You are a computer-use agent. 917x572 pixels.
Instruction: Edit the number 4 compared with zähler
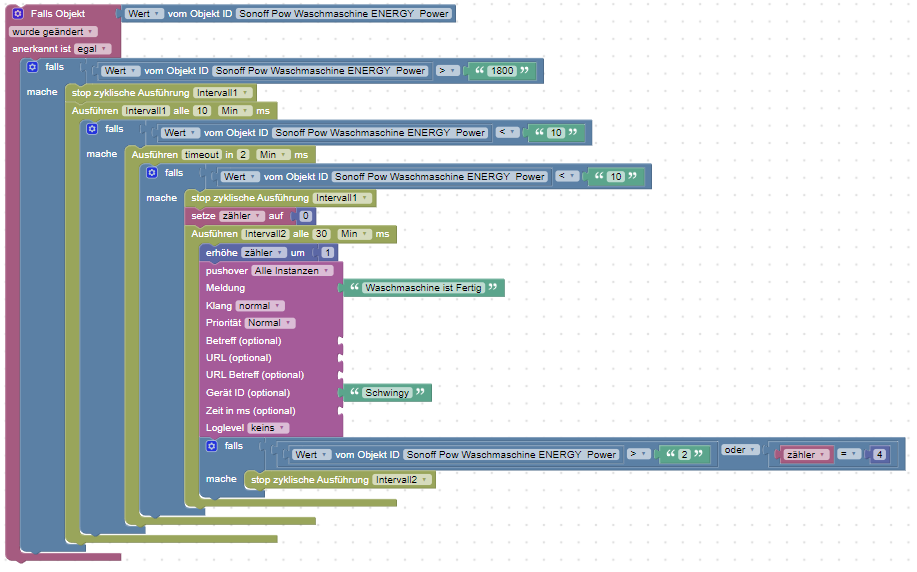coord(880,454)
